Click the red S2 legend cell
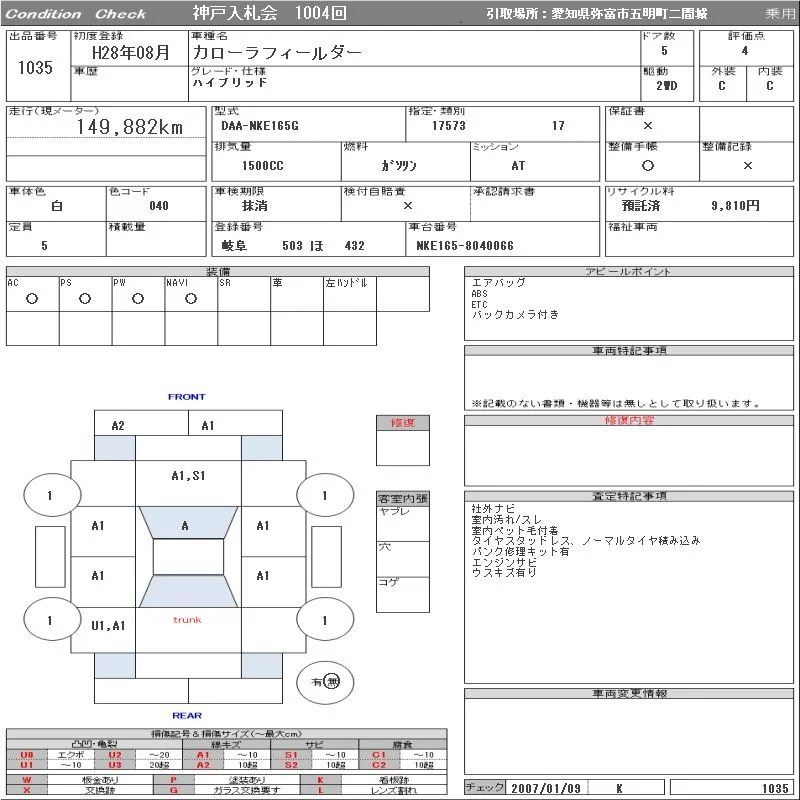Screen dimensions: 800x800 click(291, 765)
